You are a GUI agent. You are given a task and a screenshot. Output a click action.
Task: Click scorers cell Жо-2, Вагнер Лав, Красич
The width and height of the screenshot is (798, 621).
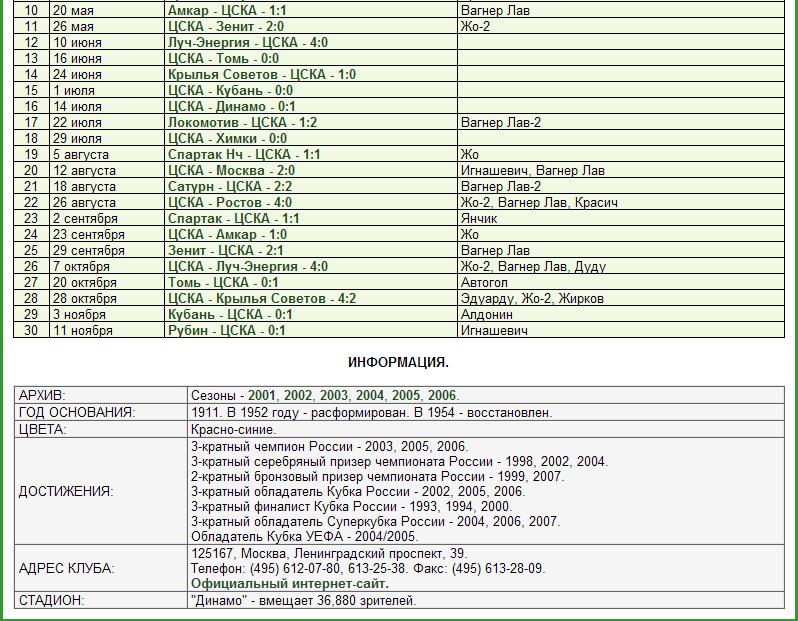tap(621, 203)
